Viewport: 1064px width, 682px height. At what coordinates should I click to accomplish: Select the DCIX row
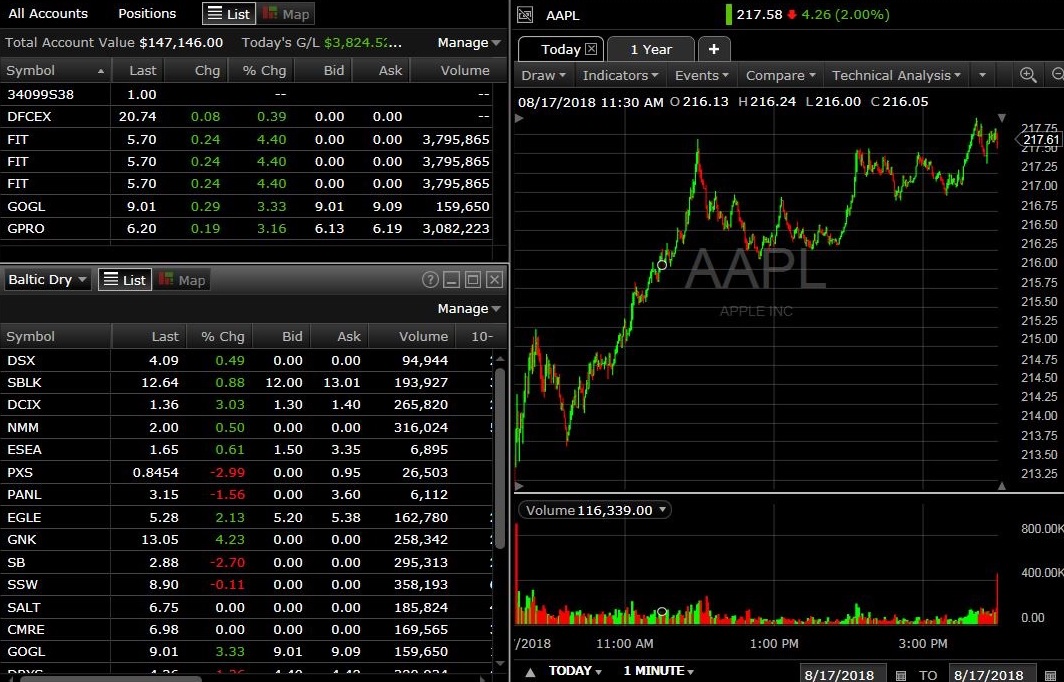[x=247, y=405]
